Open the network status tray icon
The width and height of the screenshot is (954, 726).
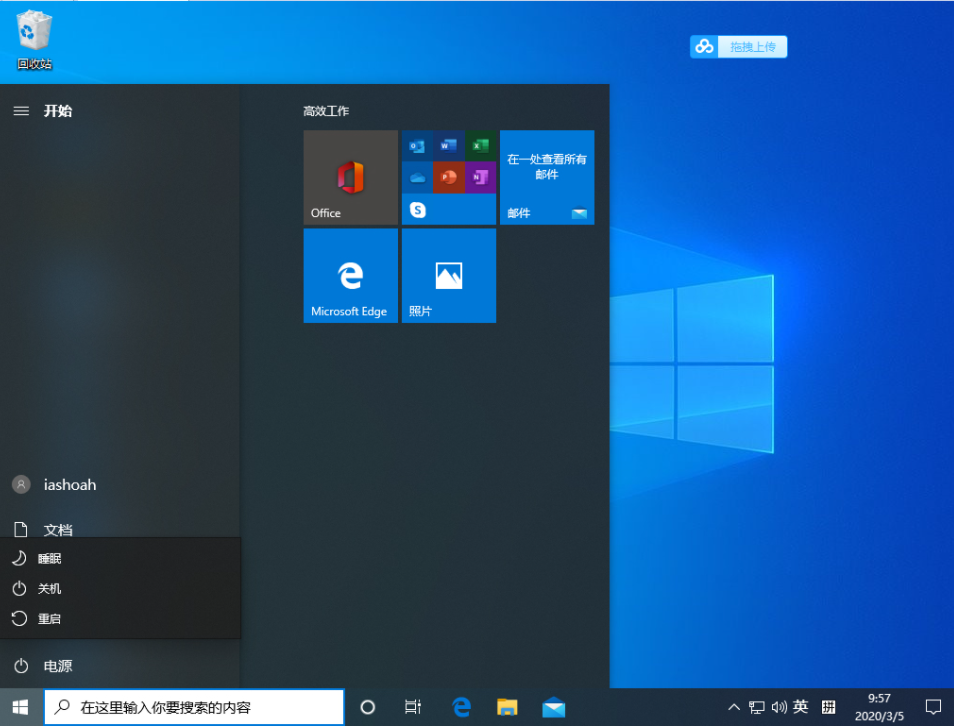(x=756, y=707)
